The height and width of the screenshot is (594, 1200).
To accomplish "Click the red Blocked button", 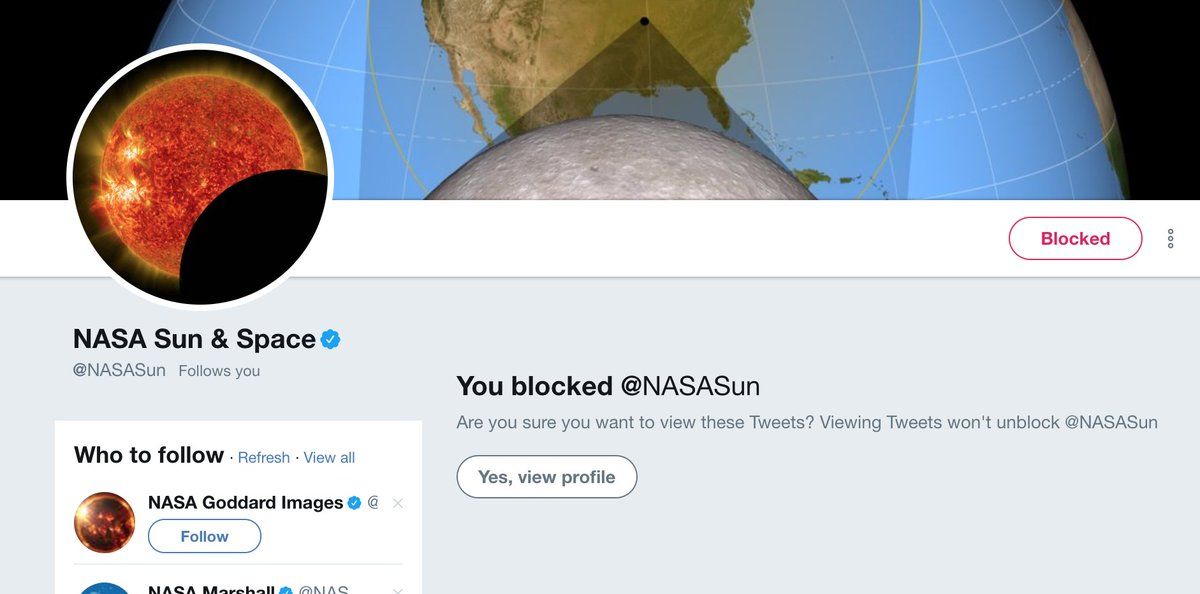I will [1075, 239].
